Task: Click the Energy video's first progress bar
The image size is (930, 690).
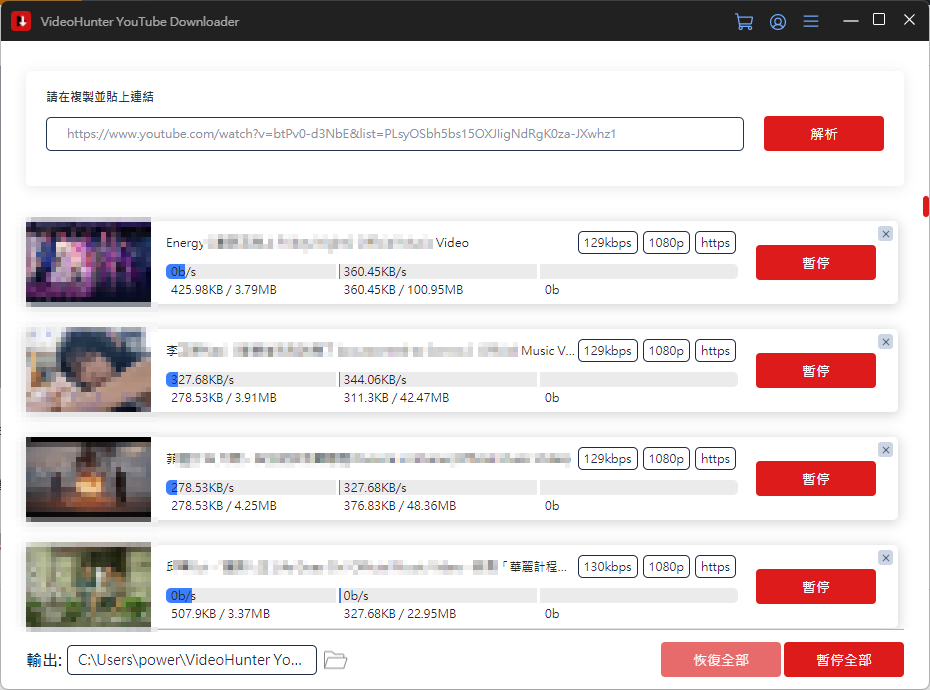Action: coord(252,272)
